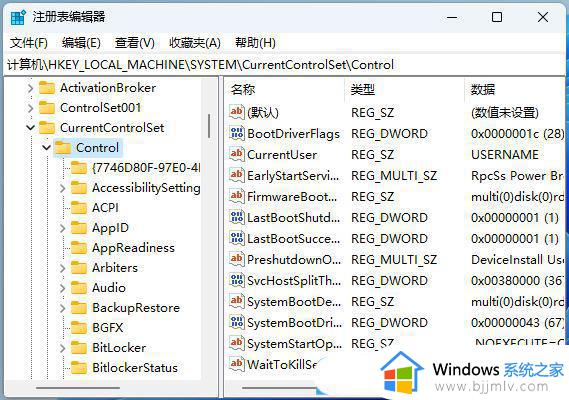Screen dimensions: 569x400
Task: Select the AppReadiness folder icon
Action: pos(79,248)
